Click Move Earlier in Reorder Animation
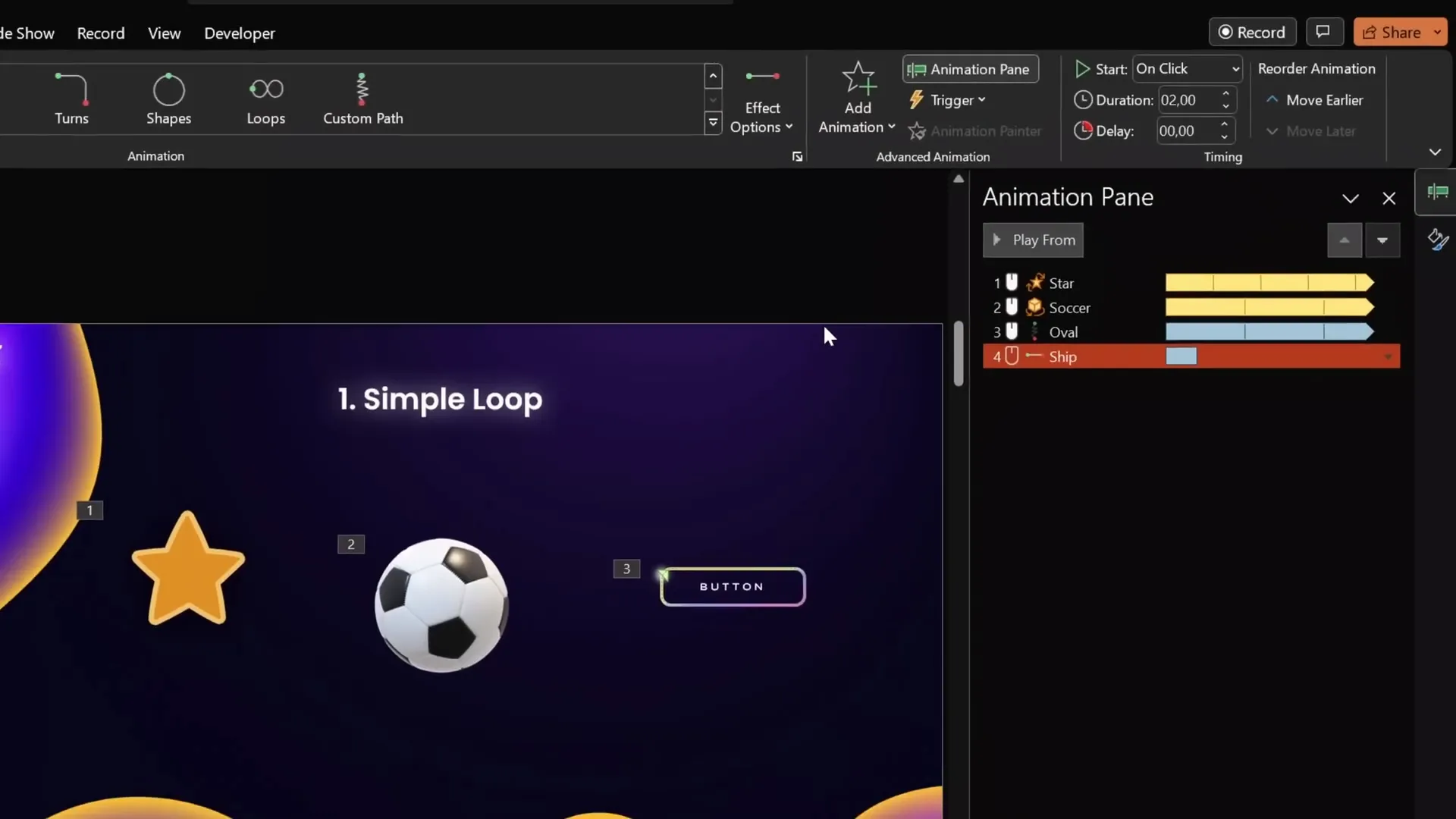The height and width of the screenshot is (819, 1456). 1314,100
